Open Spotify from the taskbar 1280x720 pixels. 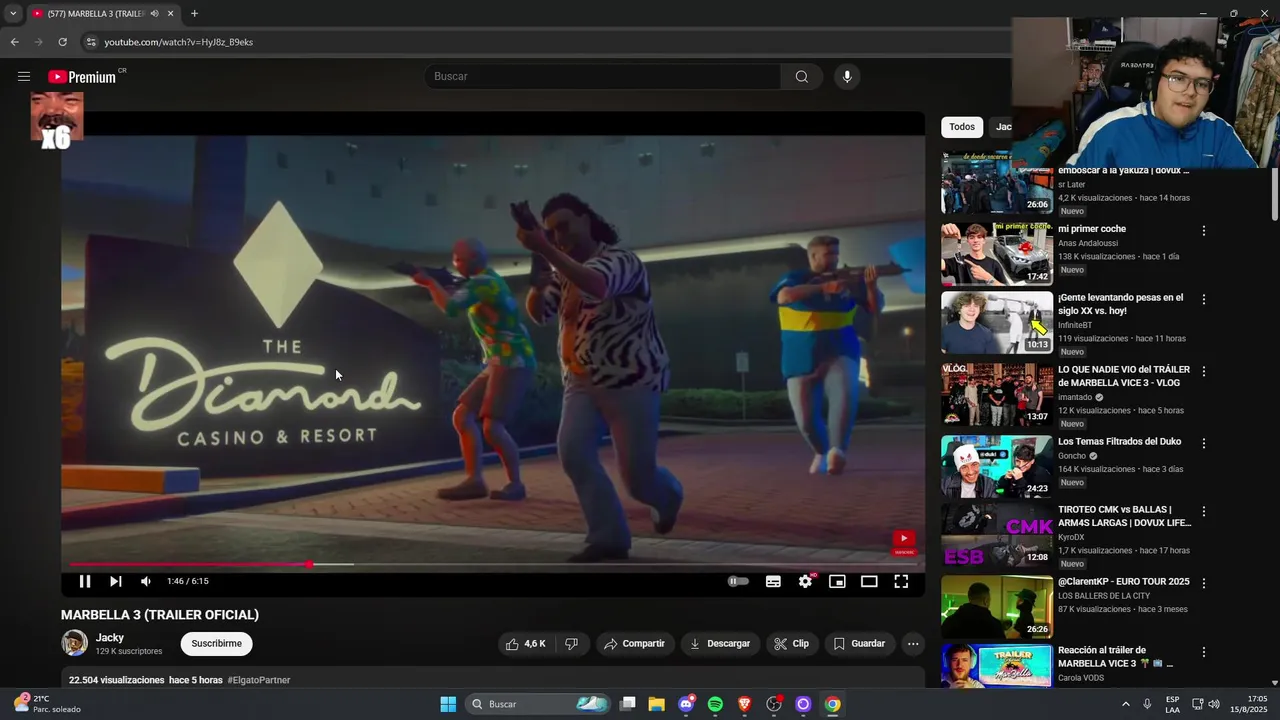click(715, 704)
